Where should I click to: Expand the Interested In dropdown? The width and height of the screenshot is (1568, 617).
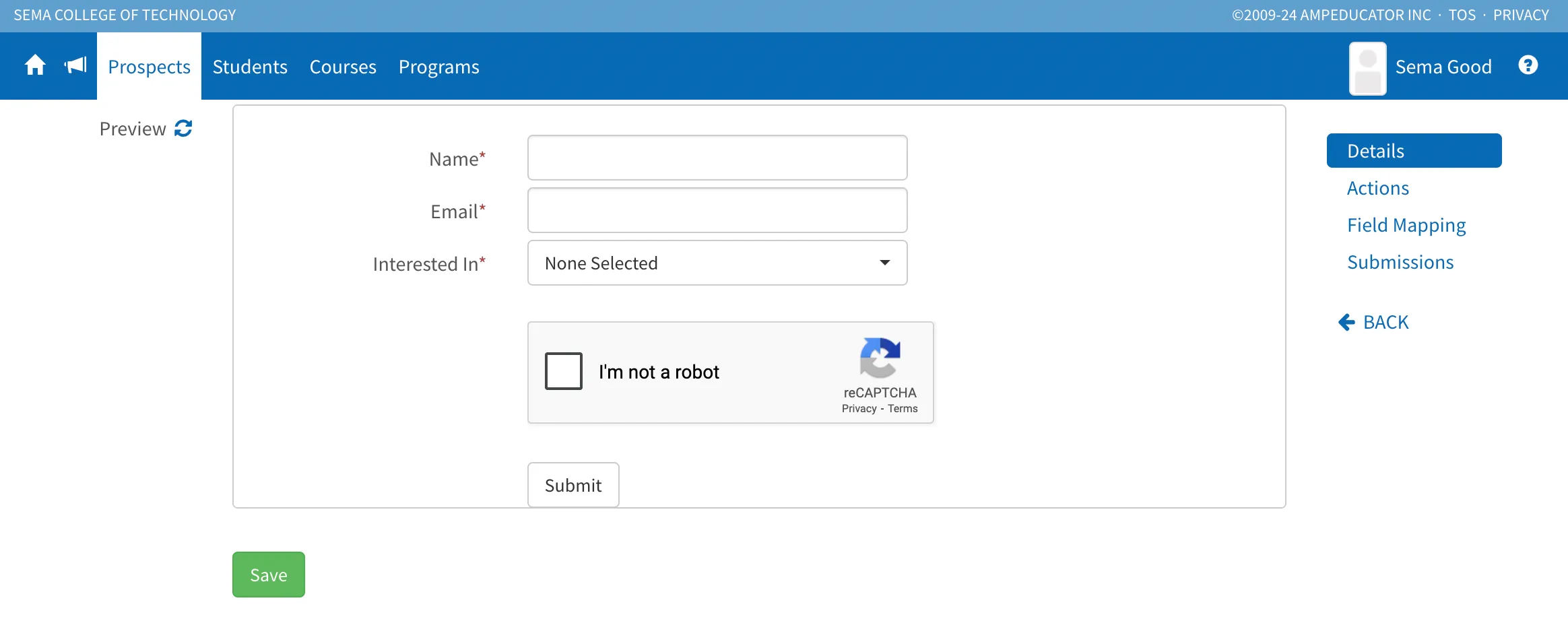pos(717,263)
